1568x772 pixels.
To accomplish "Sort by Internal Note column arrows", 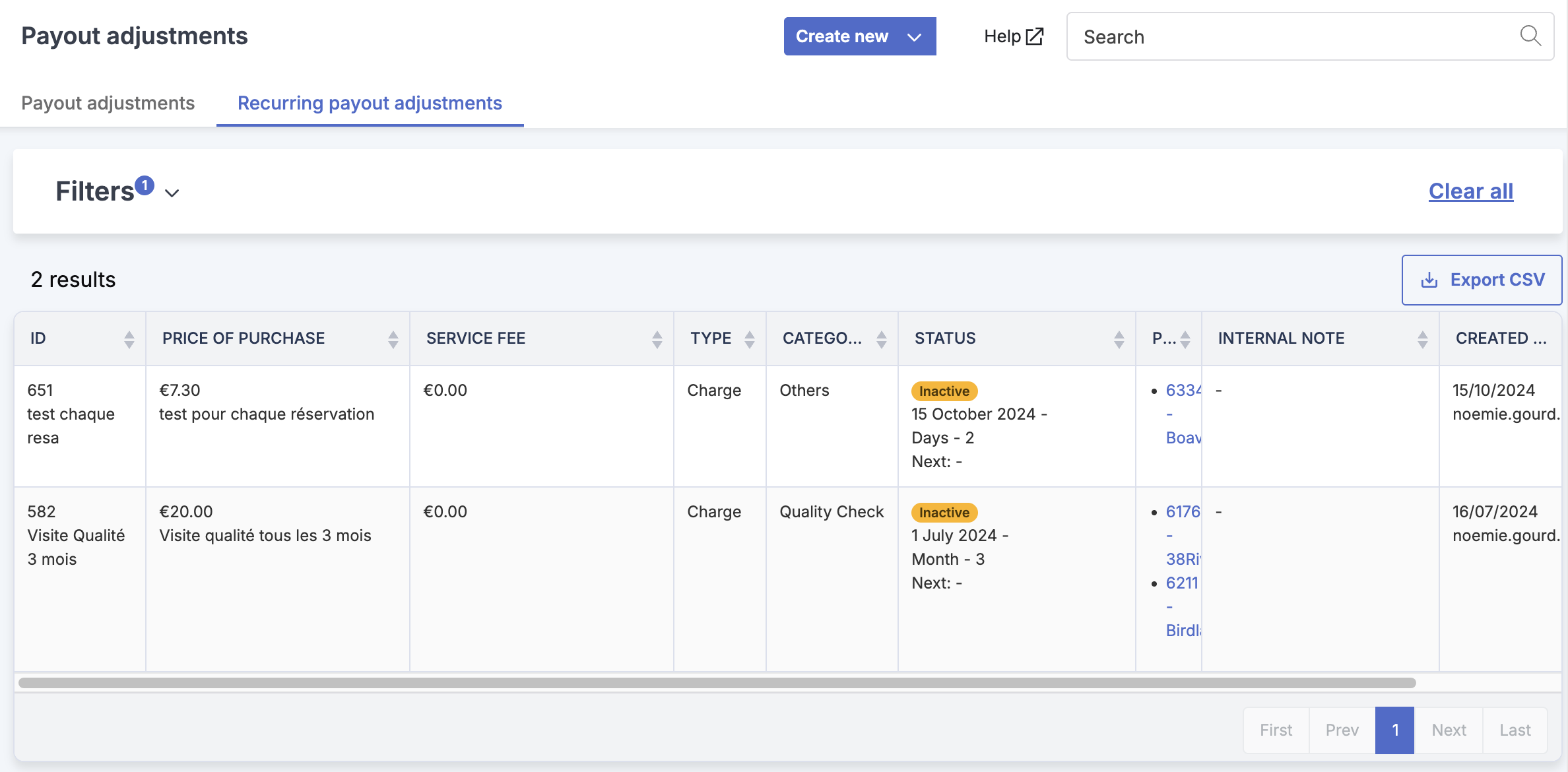I will coord(1423,339).
